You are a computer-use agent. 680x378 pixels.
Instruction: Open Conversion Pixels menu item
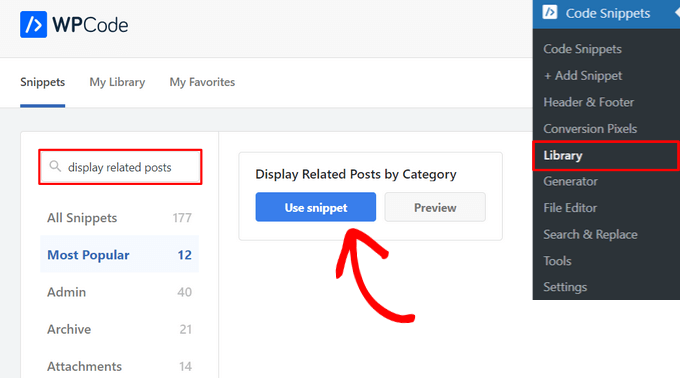click(590, 129)
